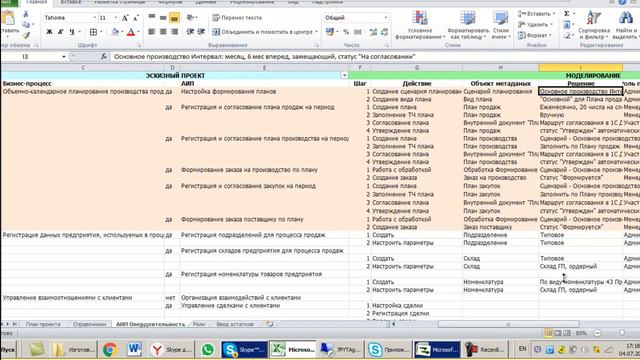Toggle the highlighted bottom alignment button
The width and height of the screenshot is (640, 360).
click(174, 18)
